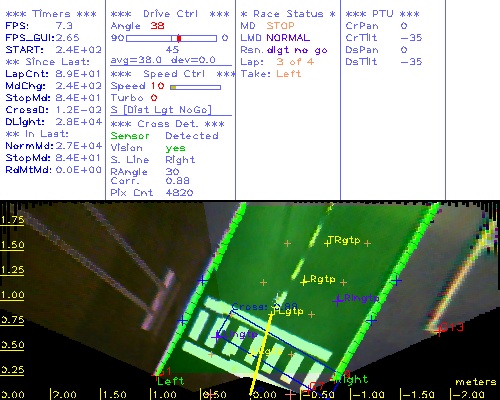Click the 1.75 vertical scale tick
The width and height of the screenshot is (500, 400).
(12, 220)
